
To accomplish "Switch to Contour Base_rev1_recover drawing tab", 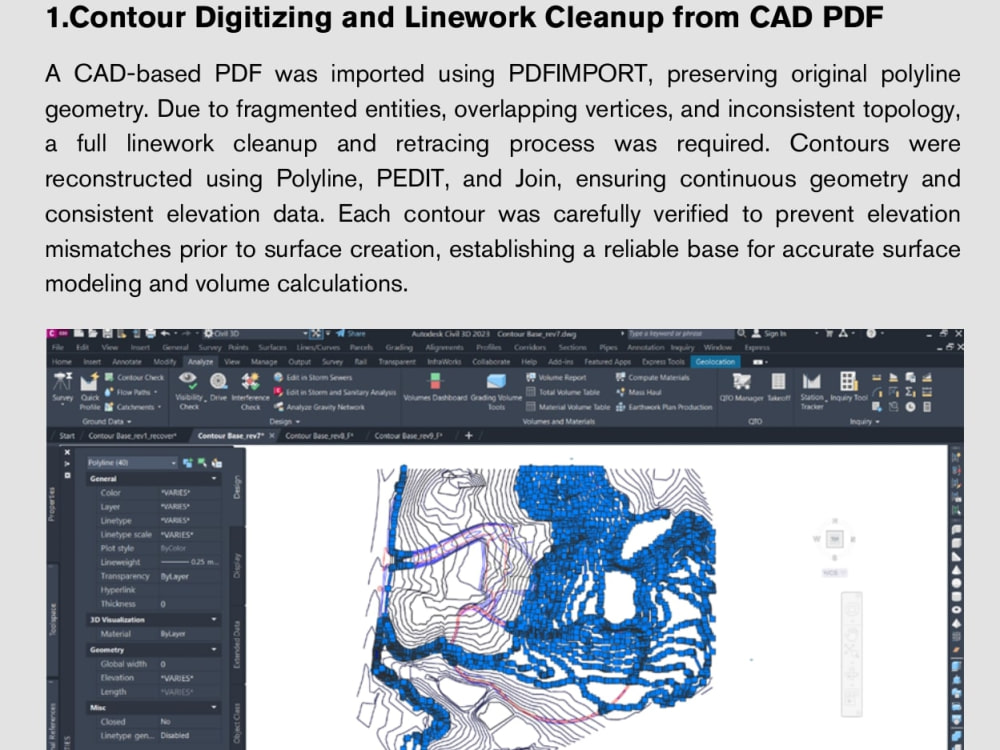I will pyautogui.click(x=132, y=436).
